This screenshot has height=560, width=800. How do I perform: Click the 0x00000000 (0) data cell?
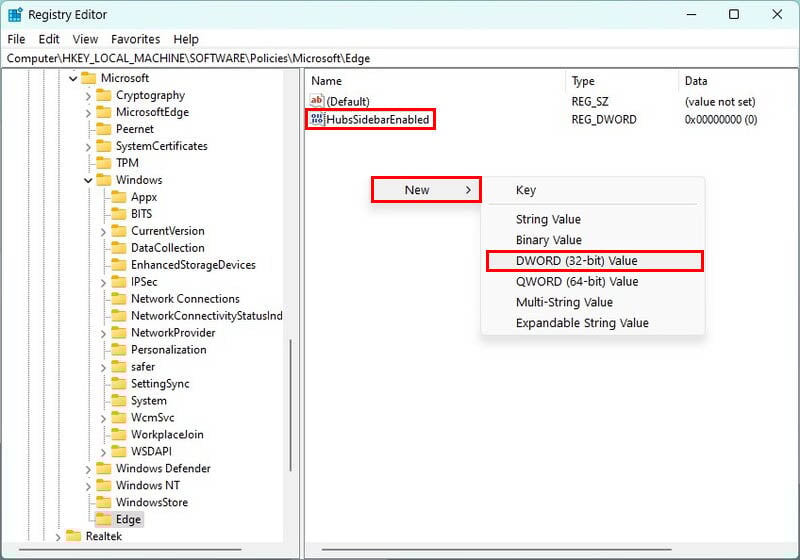click(x=720, y=120)
